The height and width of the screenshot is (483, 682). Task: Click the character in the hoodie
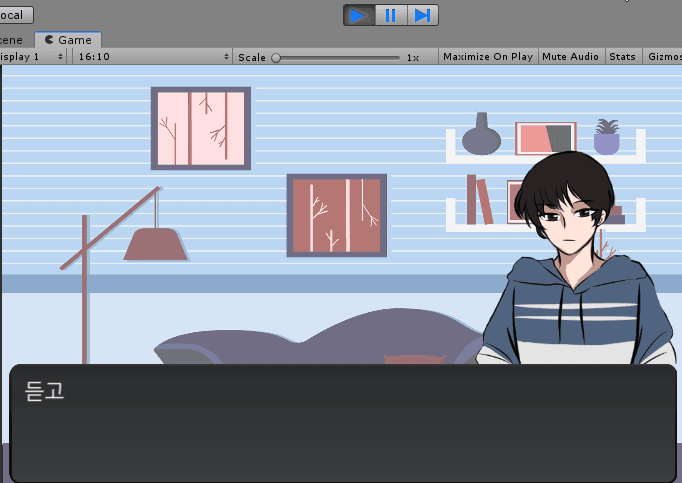[x=576, y=259]
